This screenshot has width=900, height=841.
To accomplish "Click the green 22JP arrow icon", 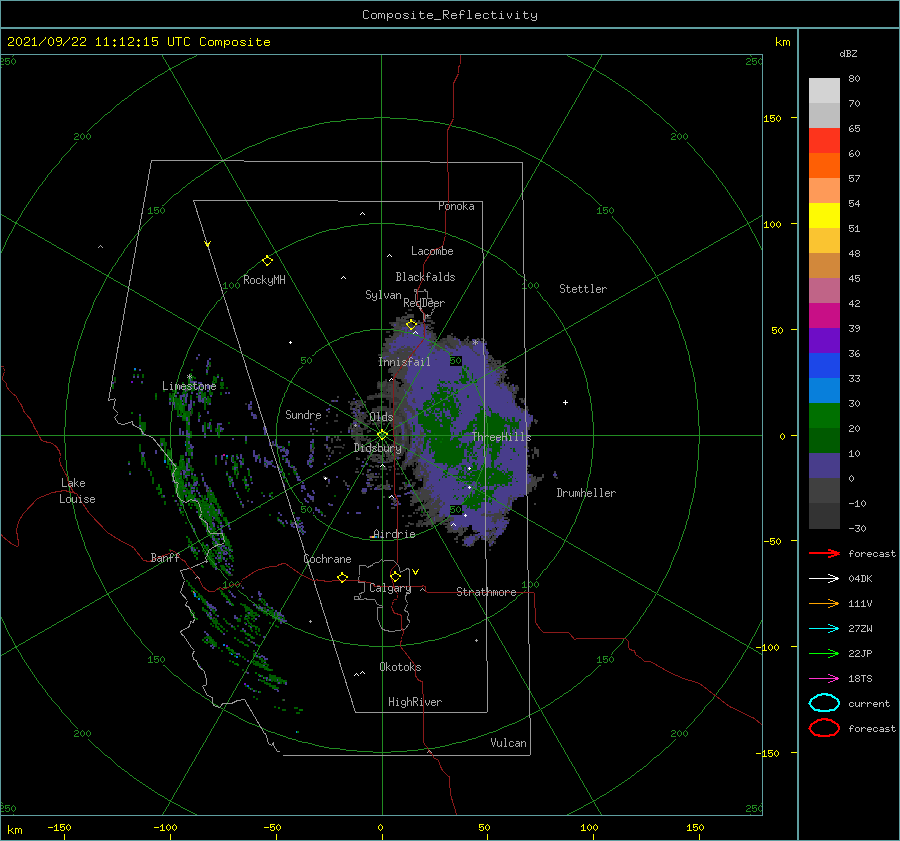I will [824, 653].
